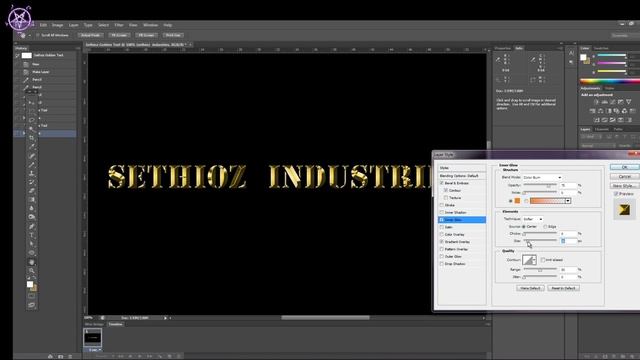Select the Healing Brush tool
640x360 pixels.
tap(32, 156)
